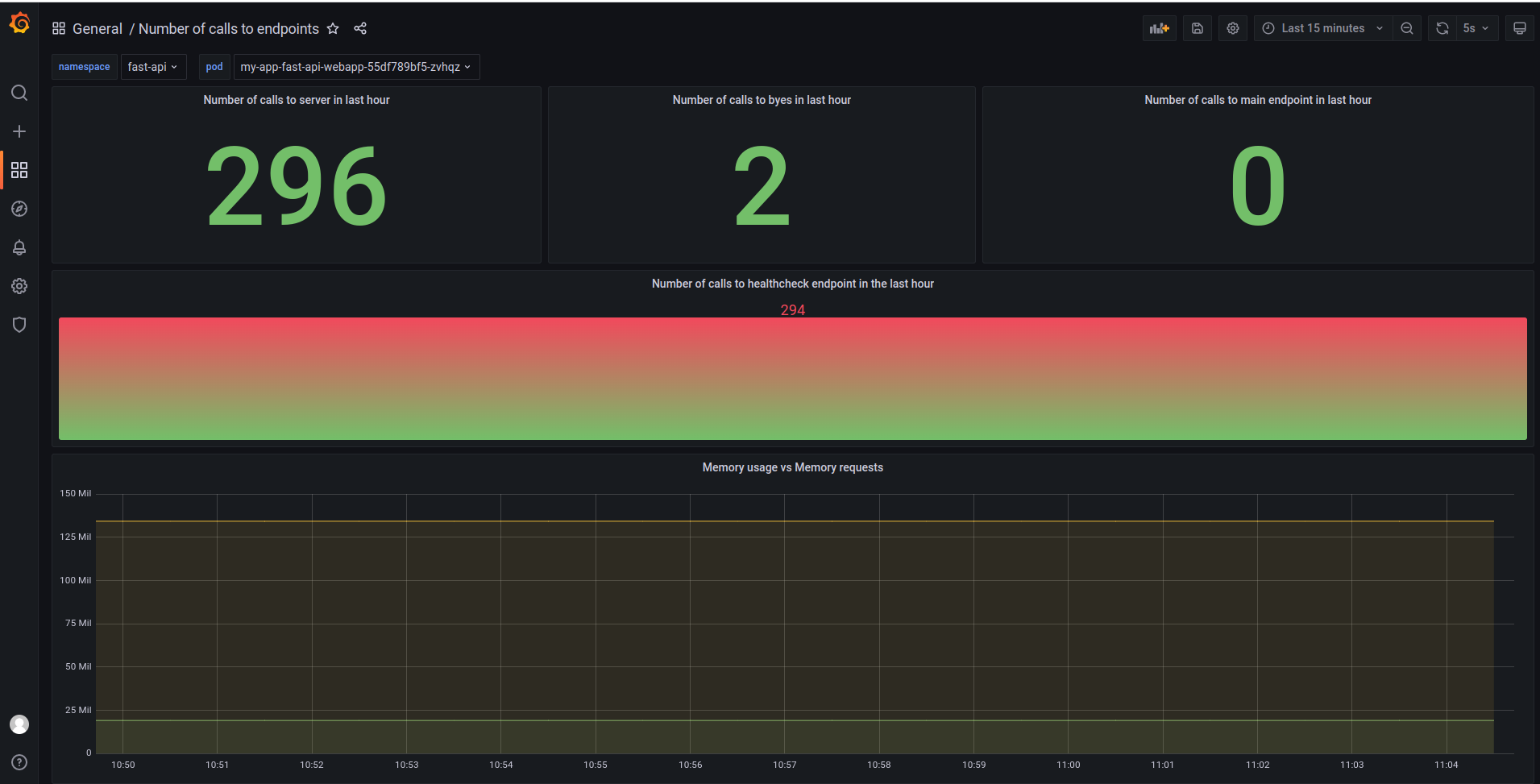Share the dashboard via the share icon
This screenshot has width=1540, height=784.
[360, 28]
